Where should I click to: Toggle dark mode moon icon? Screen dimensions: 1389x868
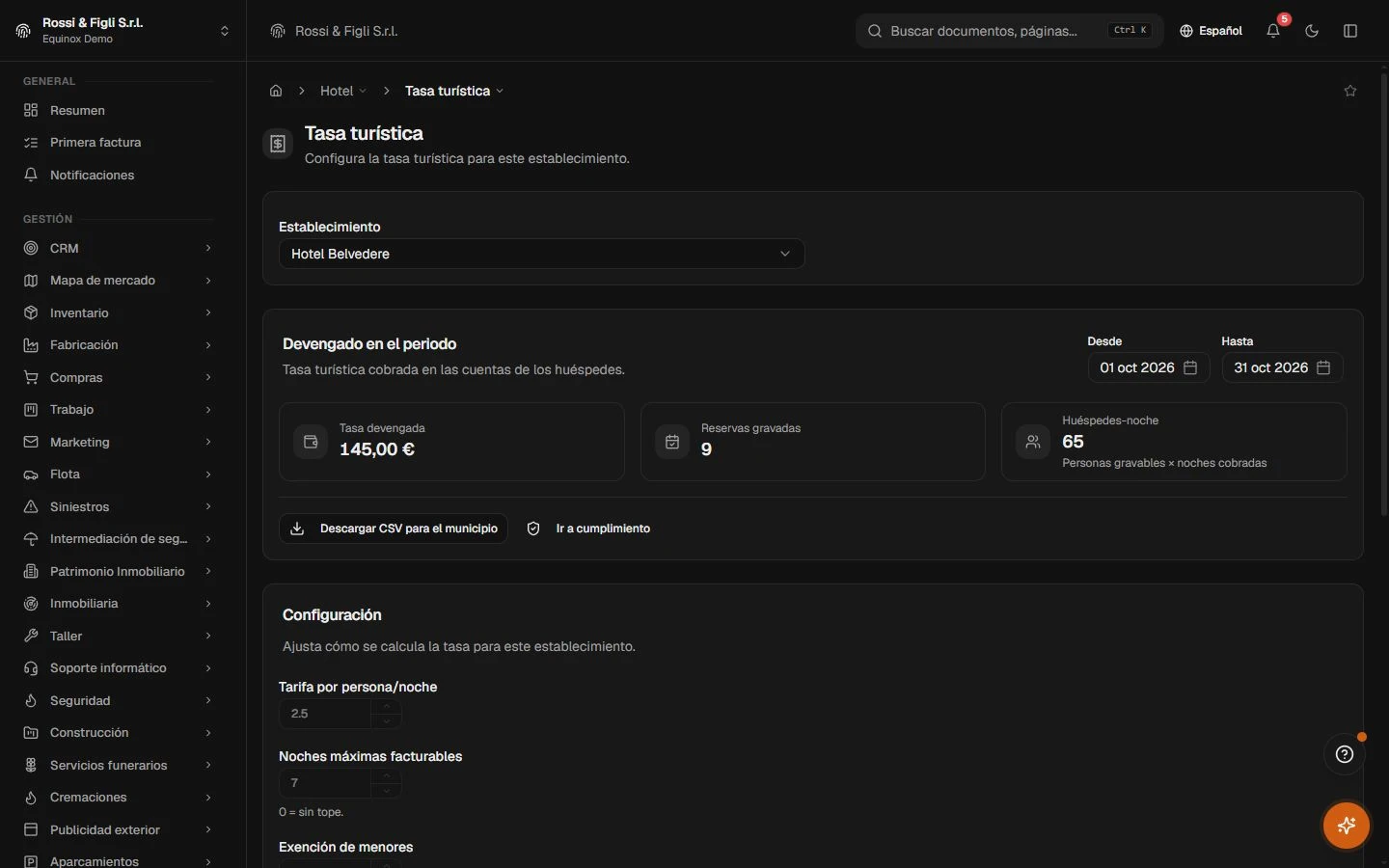(1312, 31)
